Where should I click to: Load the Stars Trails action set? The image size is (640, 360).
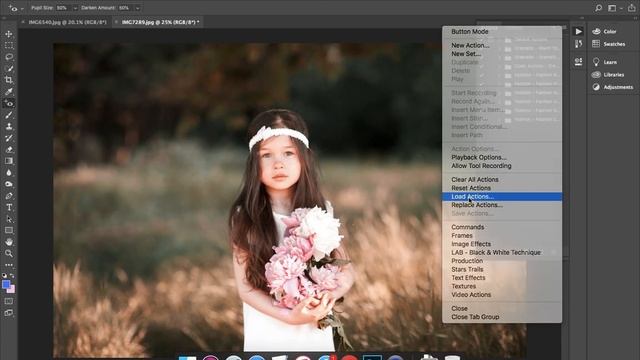coord(467,269)
